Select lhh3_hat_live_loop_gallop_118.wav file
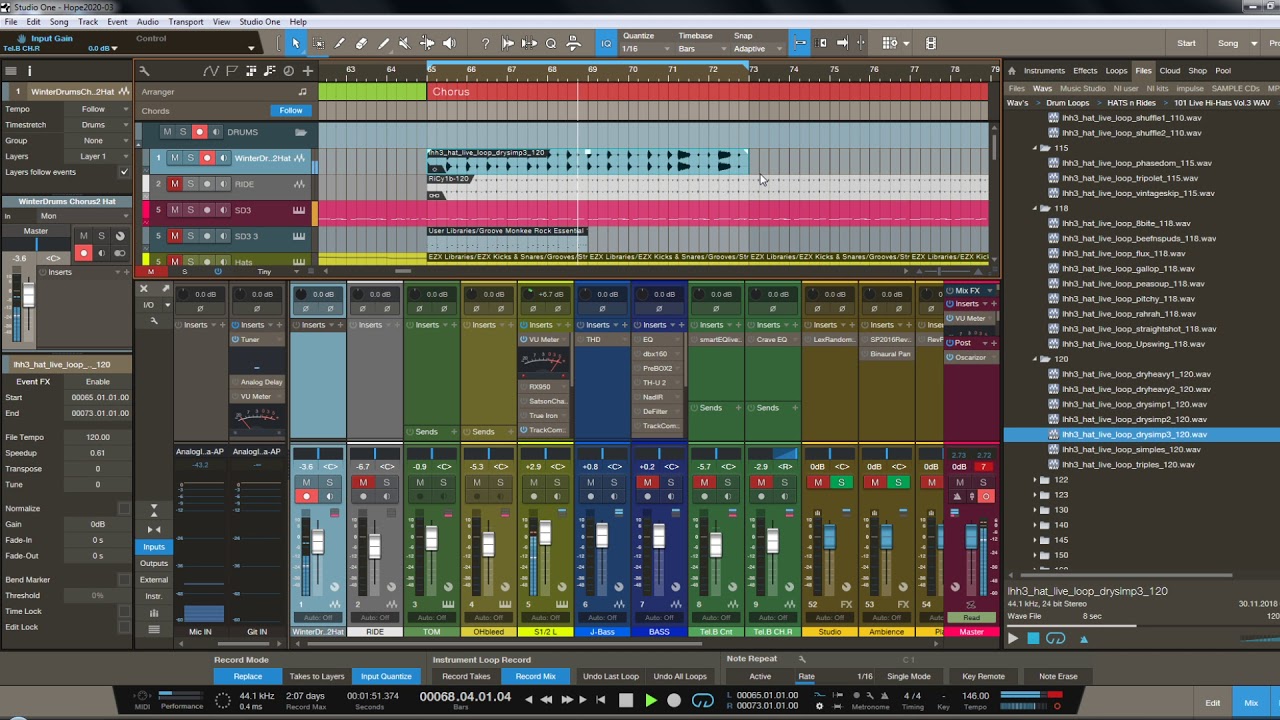This screenshot has height=720, width=1280. [x=1136, y=268]
